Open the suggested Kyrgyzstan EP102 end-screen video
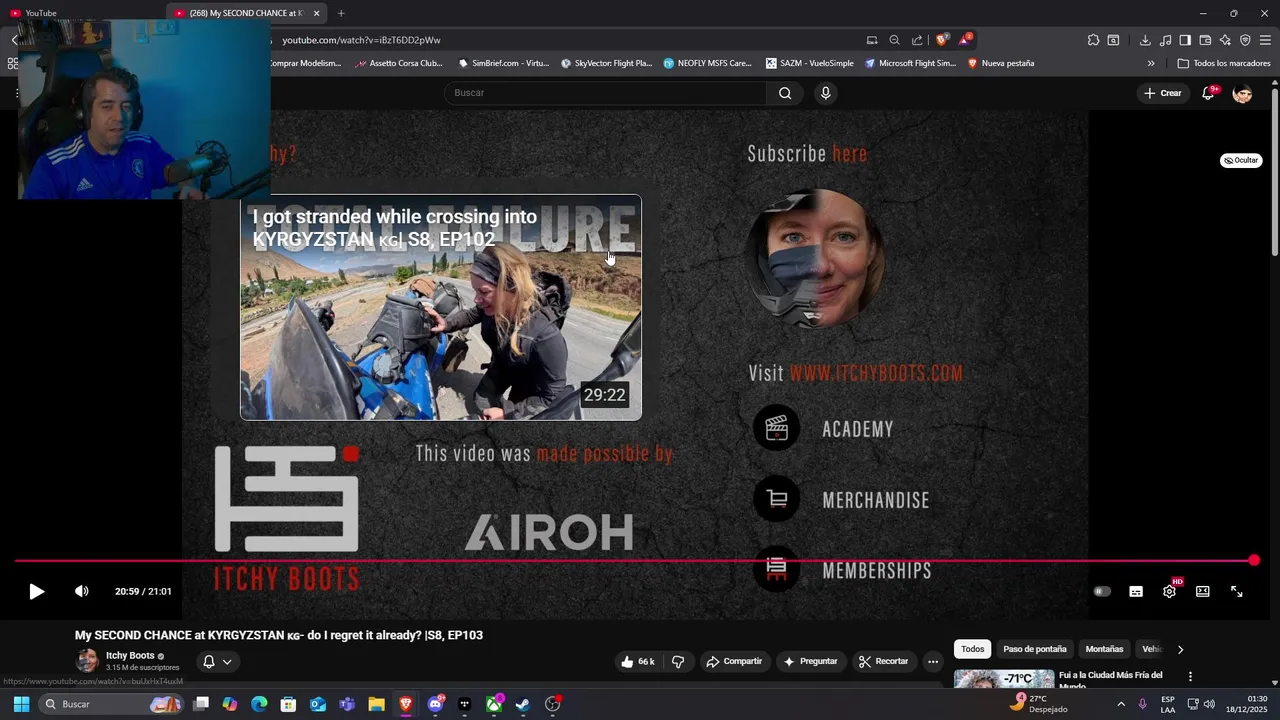Image resolution: width=1280 pixels, height=720 pixels. click(441, 308)
